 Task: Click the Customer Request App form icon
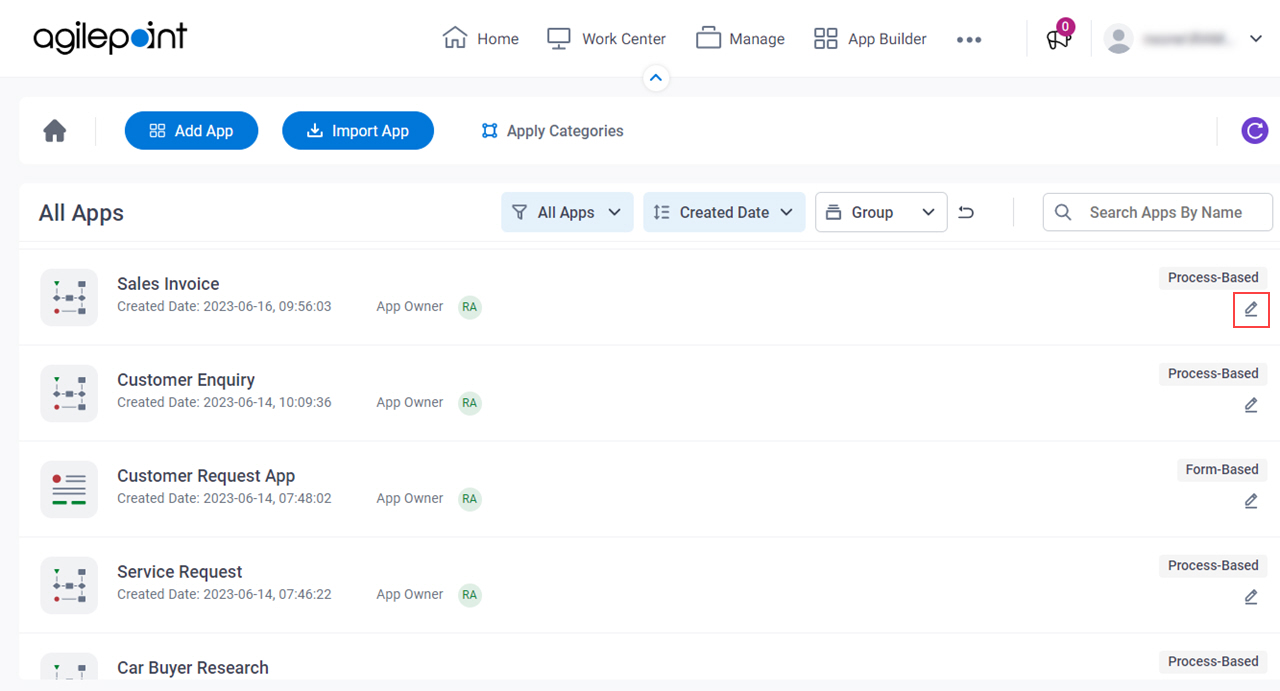[69, 489]
